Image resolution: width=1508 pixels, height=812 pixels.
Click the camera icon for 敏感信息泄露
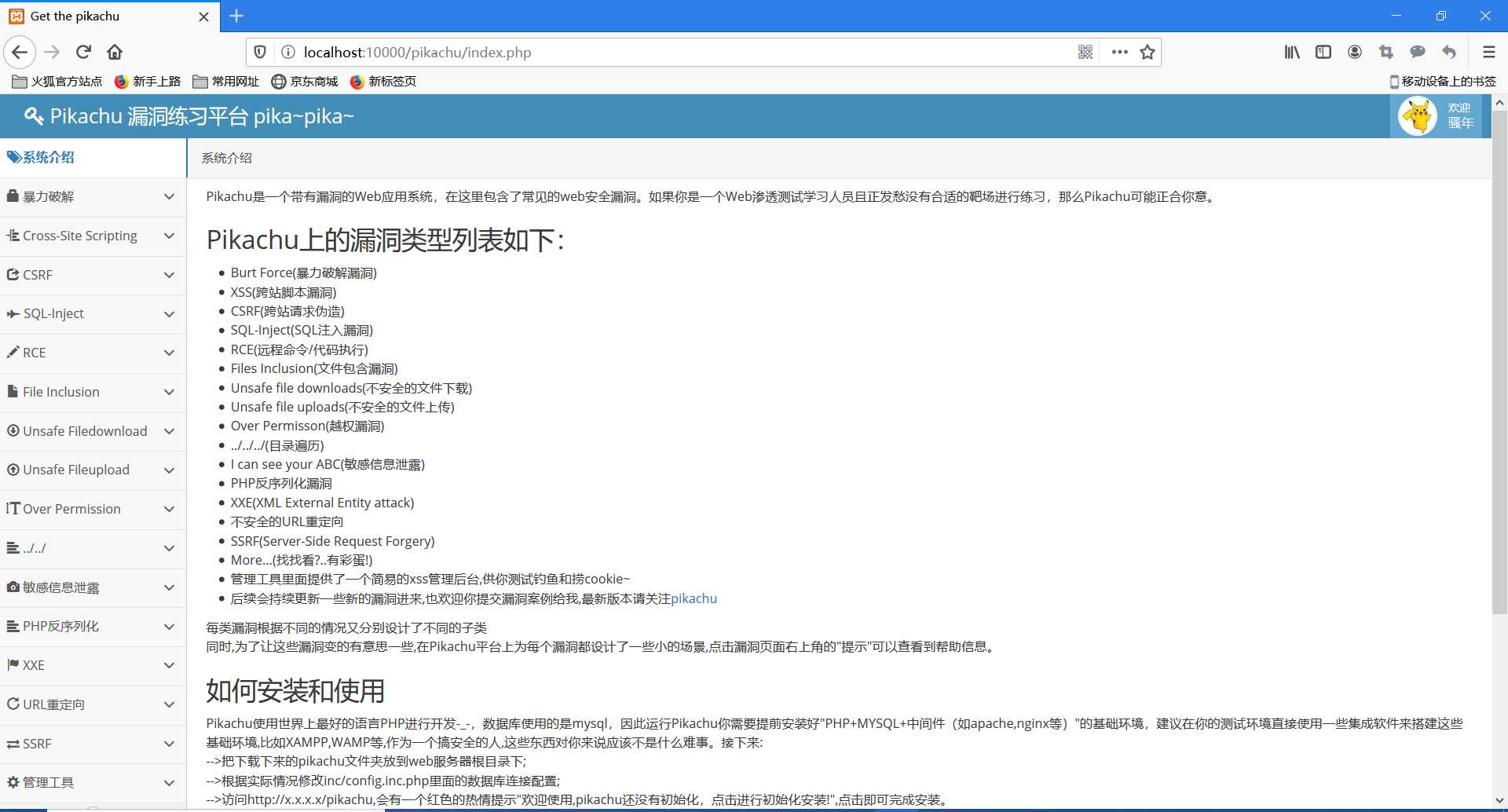pyautogui.click(x=13, y=587)
